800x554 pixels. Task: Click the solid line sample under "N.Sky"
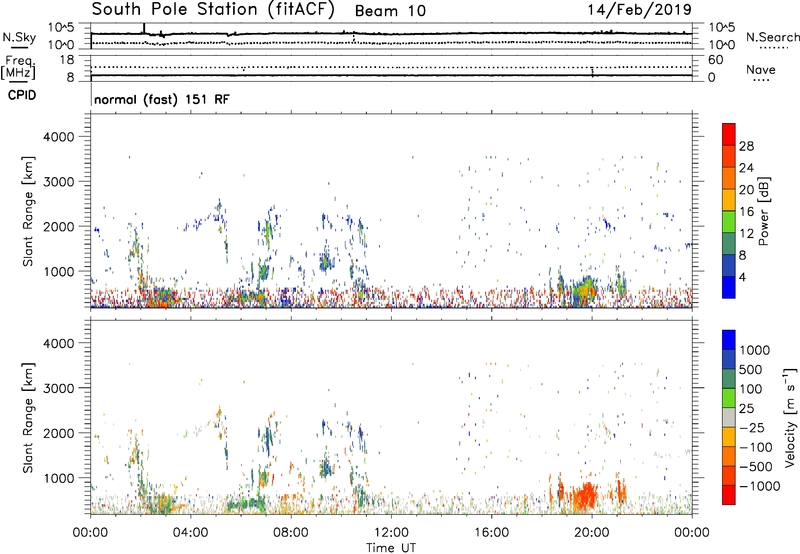19,47
